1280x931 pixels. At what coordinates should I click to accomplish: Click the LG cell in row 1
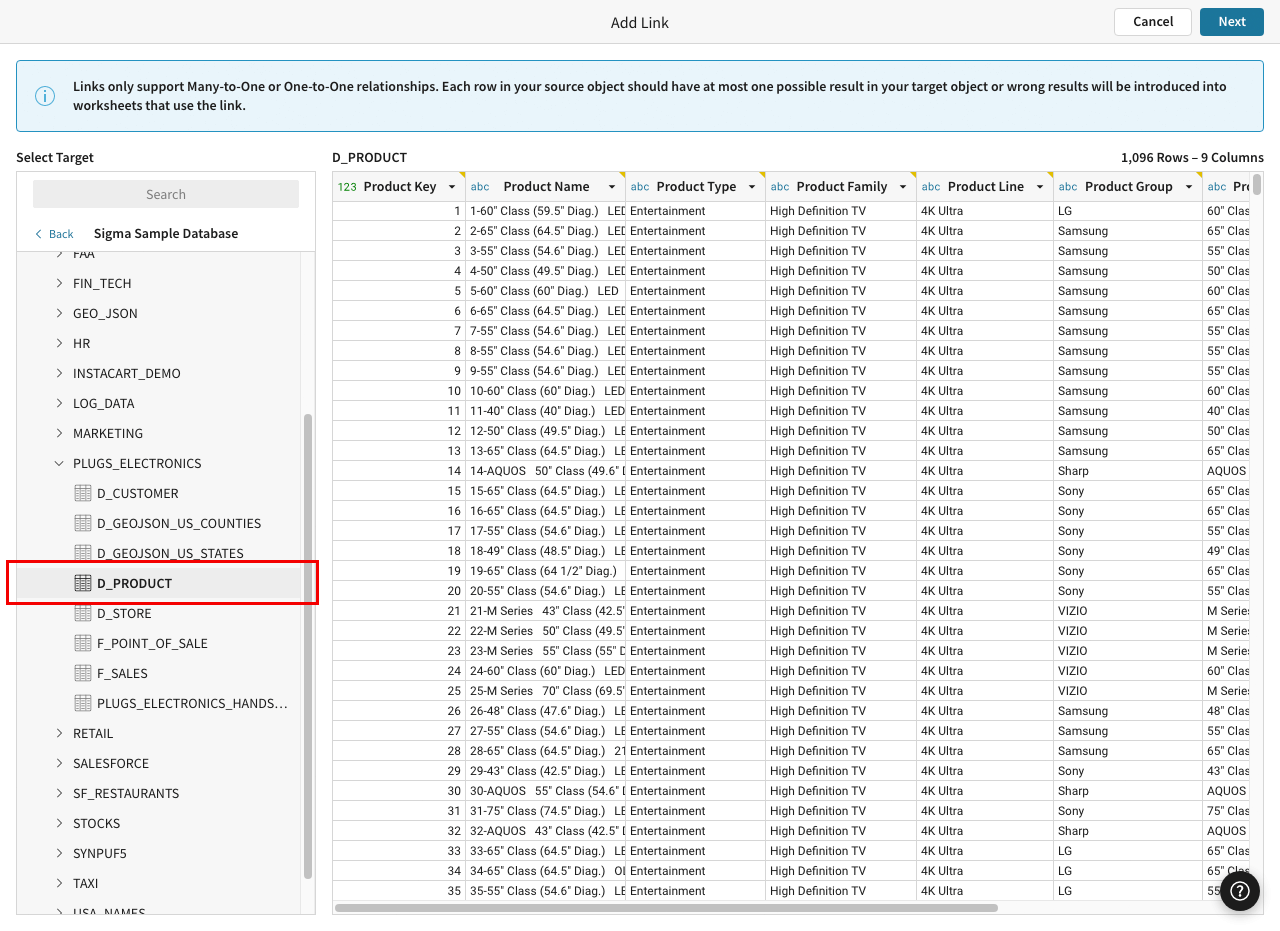[x=1128, y=211]
